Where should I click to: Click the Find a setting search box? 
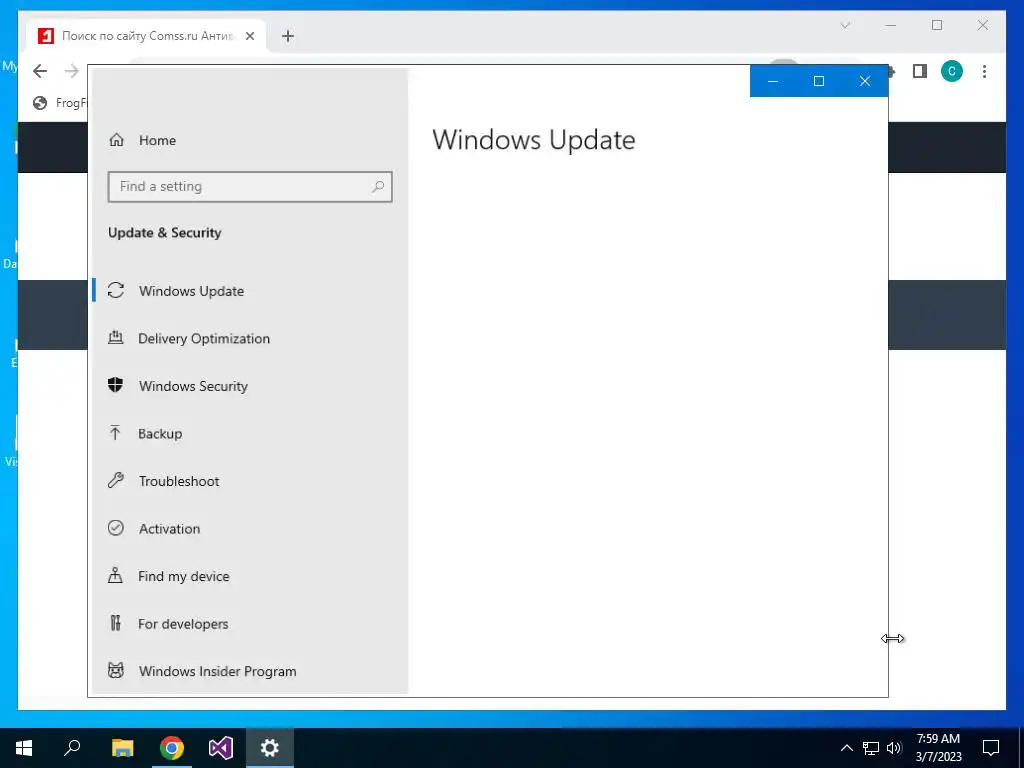pos(250,187)
